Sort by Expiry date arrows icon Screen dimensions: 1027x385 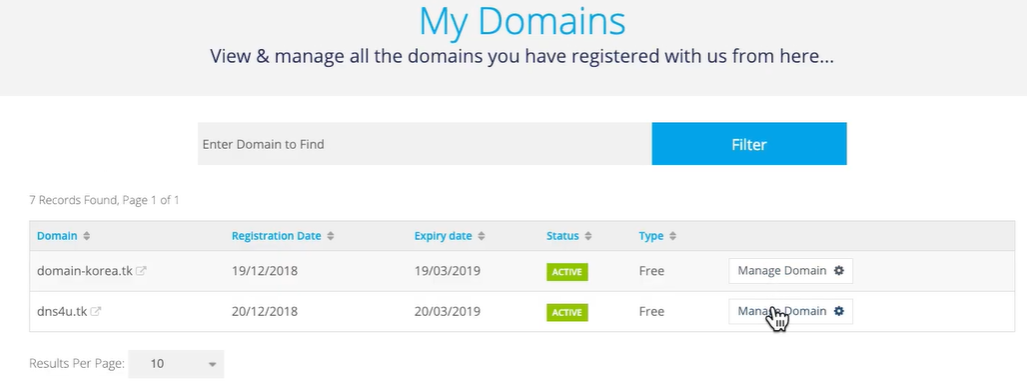coord(481,236)
